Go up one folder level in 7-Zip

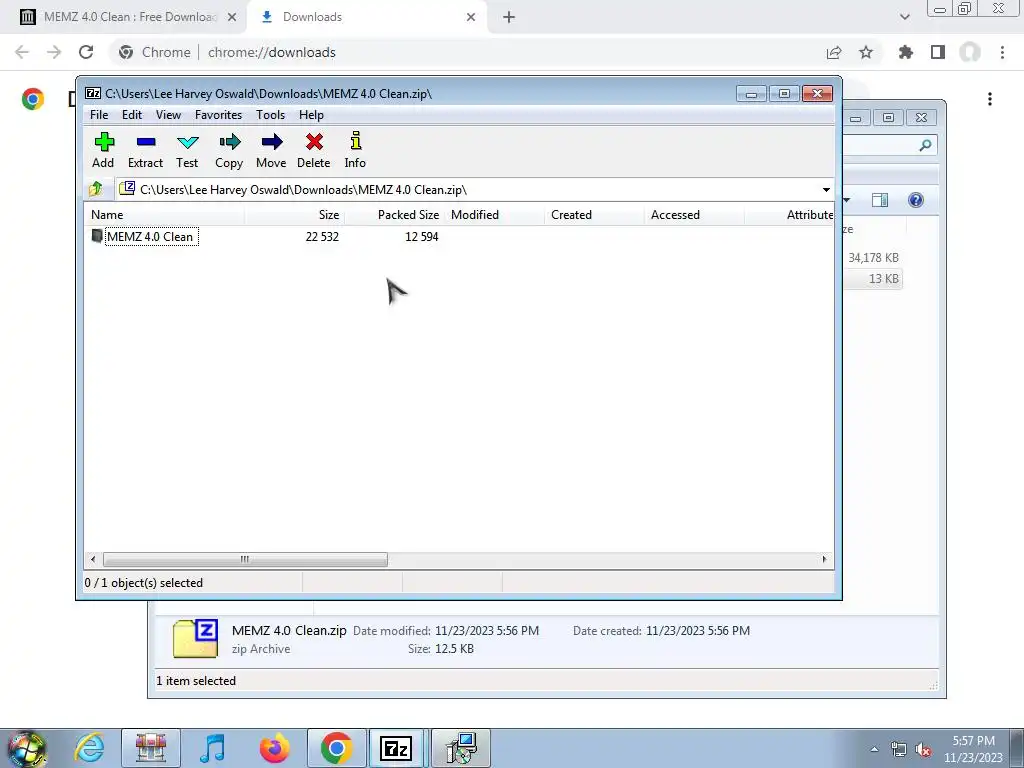click(96, 189)
